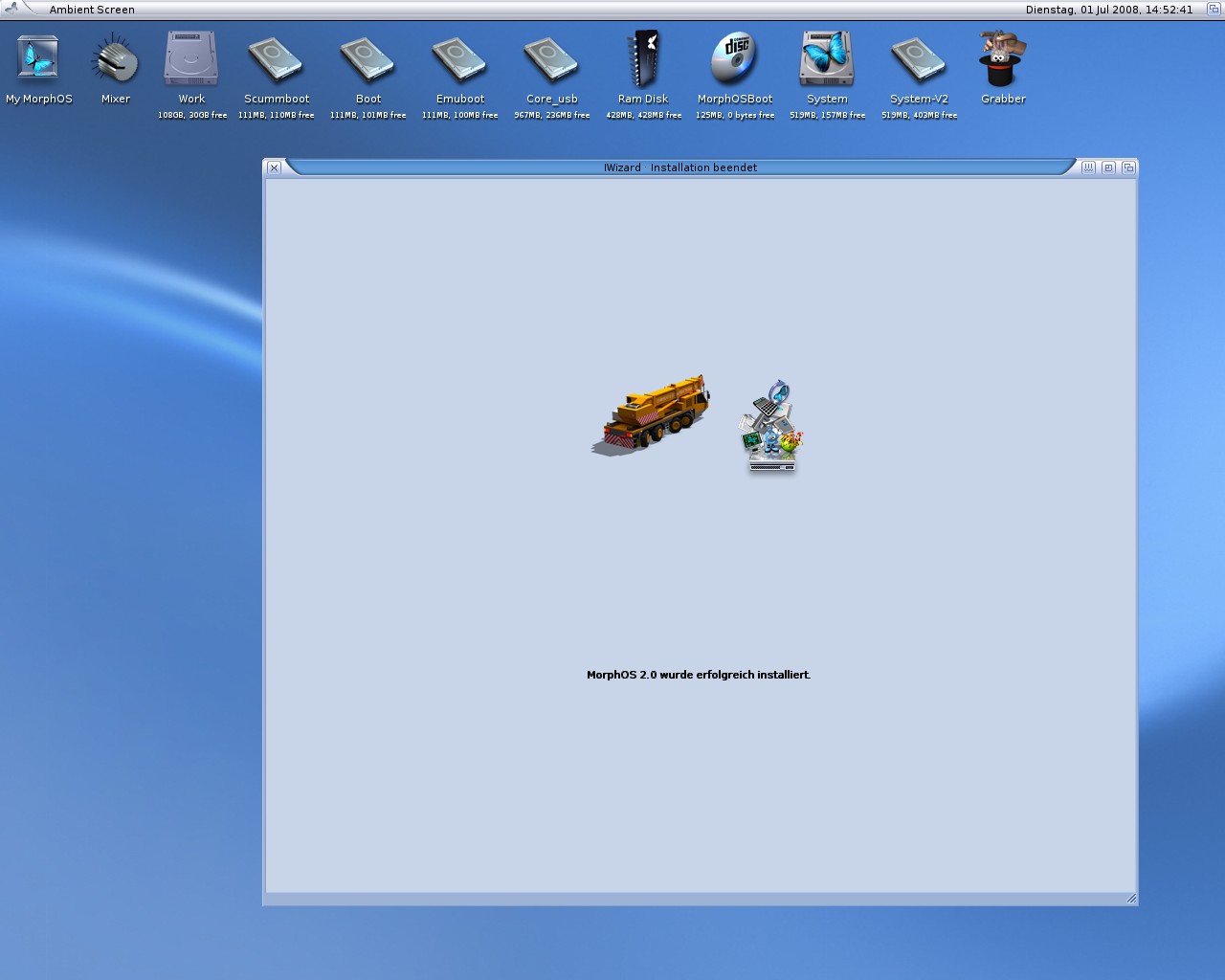This screenshot has width=1225, height=980.
Task: Click the System butterfly drive icon
Action: pos(827,59)
